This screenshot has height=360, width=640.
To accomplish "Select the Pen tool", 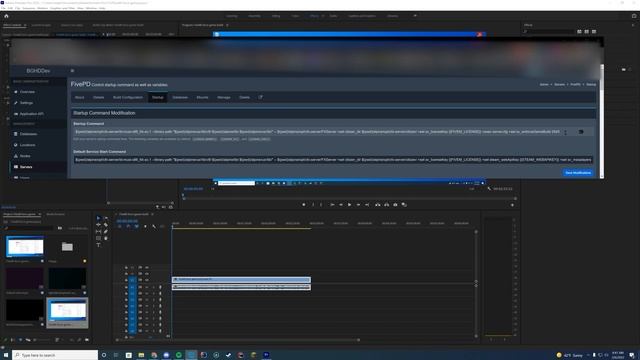I will (106, 231).
